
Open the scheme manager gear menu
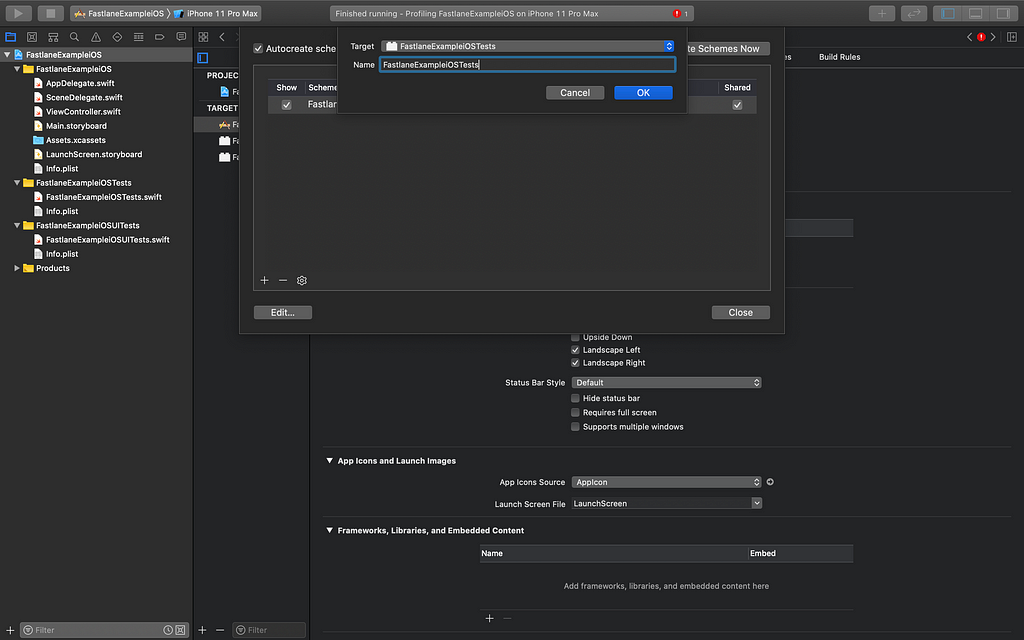coord(302,280)
